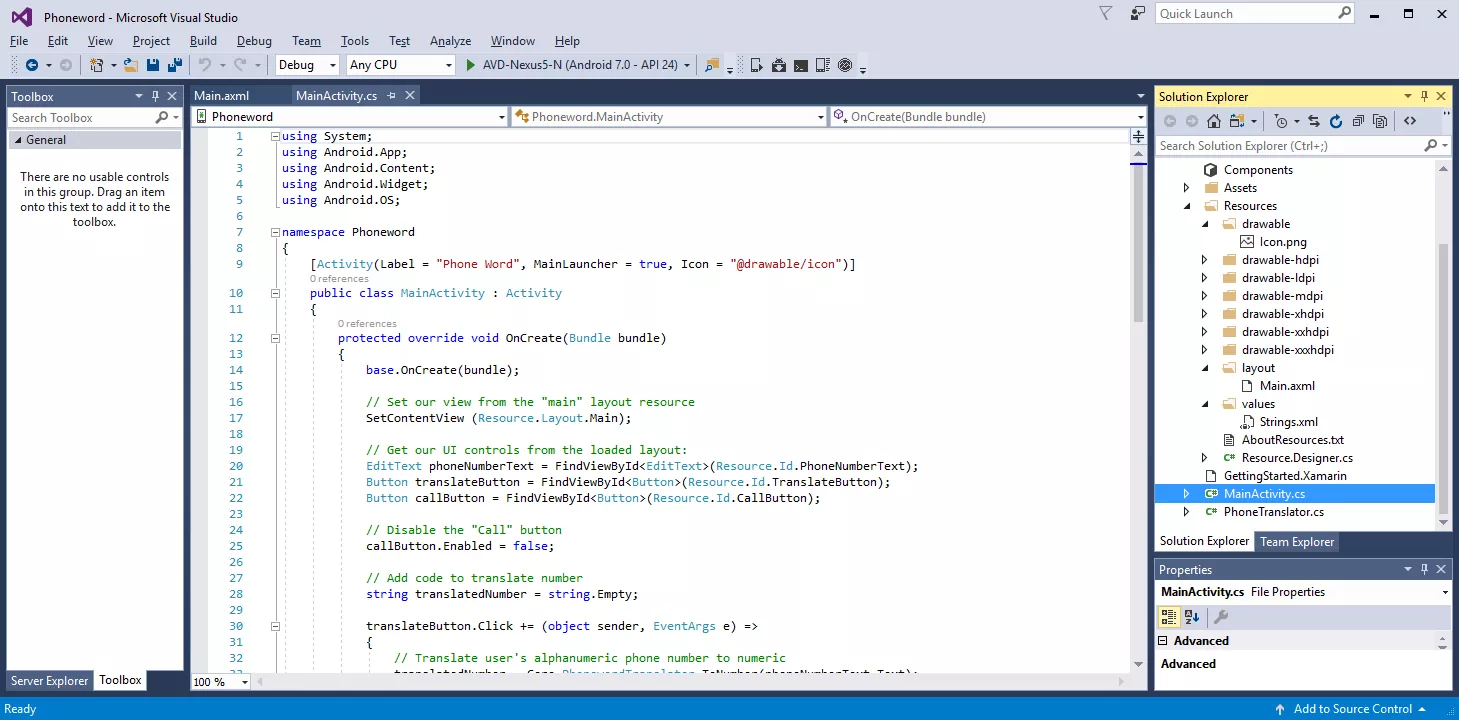Image resolution: width=1459 pixels, height=720 pixels.
Task: Collapse the namespace Phoneword code outline
Action: coord(275,232)
